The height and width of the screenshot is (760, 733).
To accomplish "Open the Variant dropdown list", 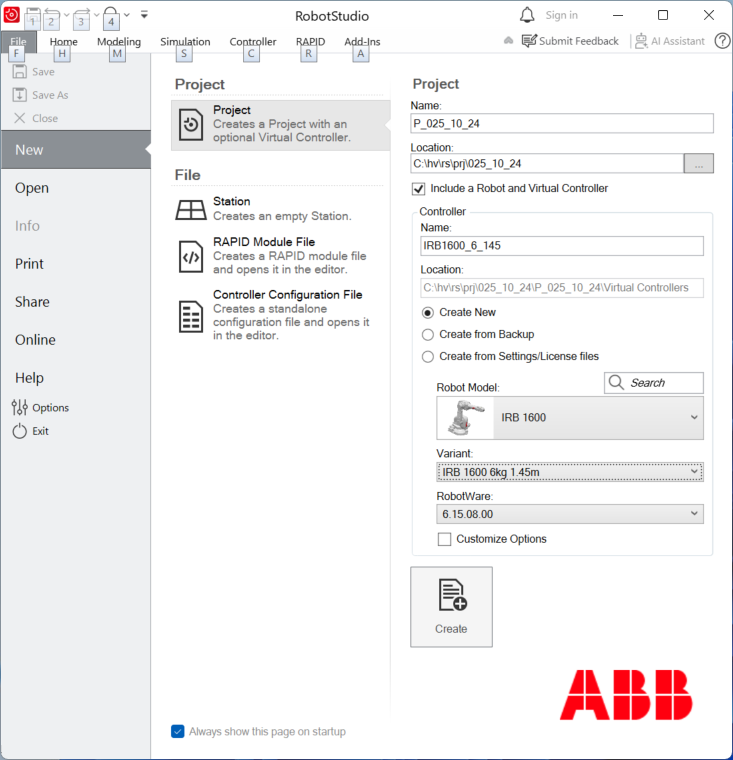I will 694,472.
